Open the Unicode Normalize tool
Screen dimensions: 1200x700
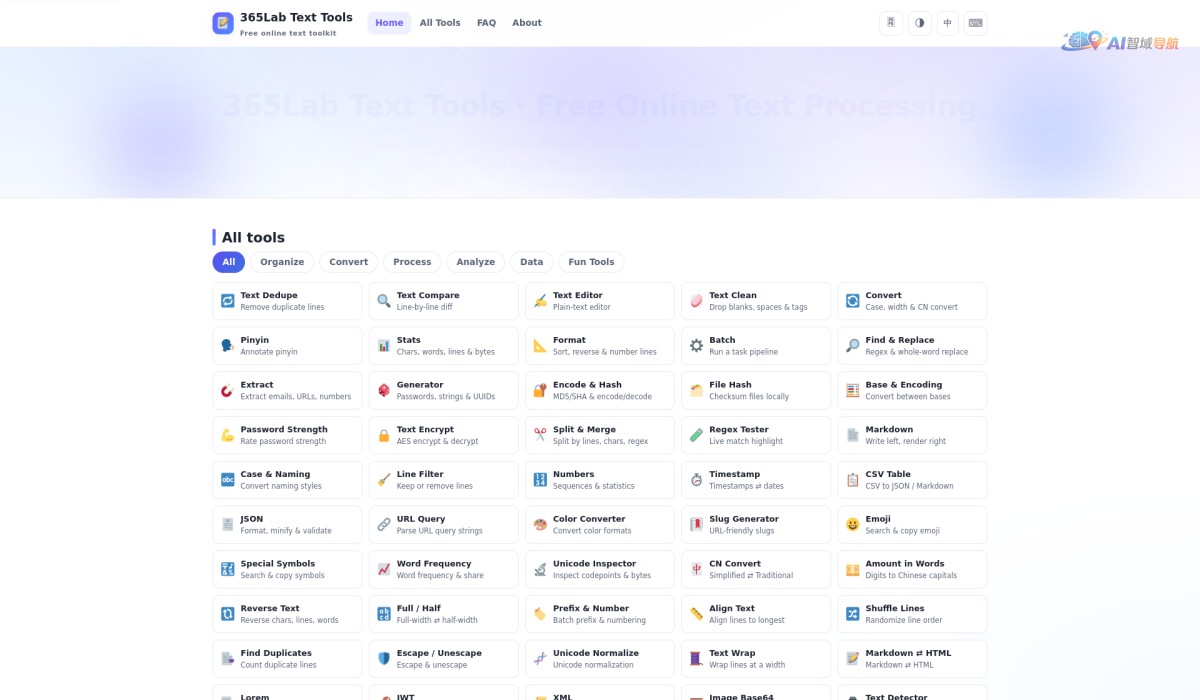(600, 658)
